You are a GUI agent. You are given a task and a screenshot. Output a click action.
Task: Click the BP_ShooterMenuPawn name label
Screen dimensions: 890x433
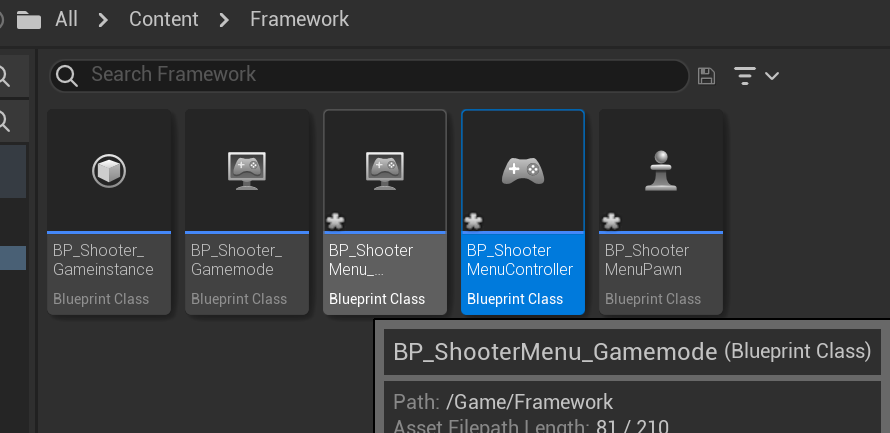click(x=646, y=260)
